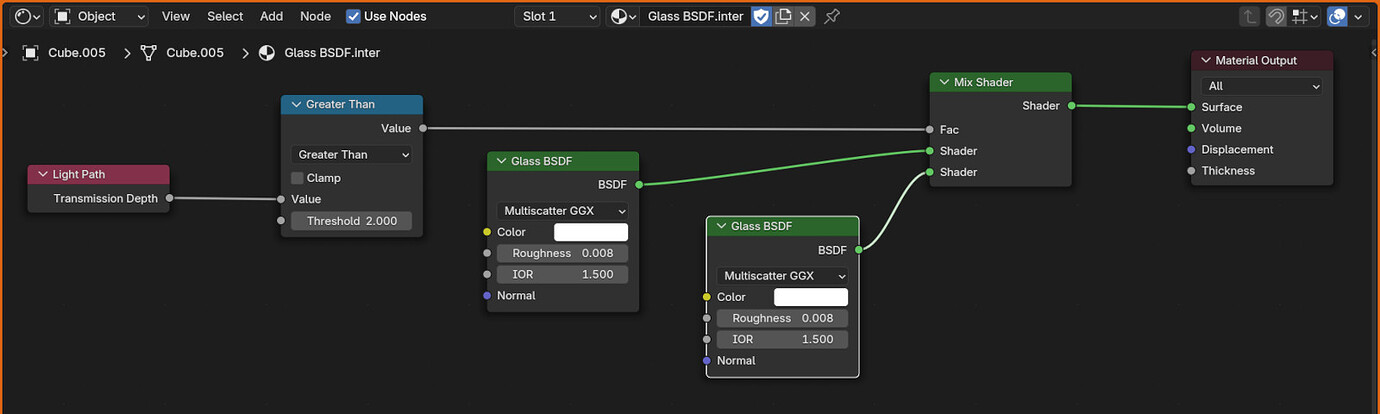
Task: Open the Select menu
Action: tap(225, 16)
